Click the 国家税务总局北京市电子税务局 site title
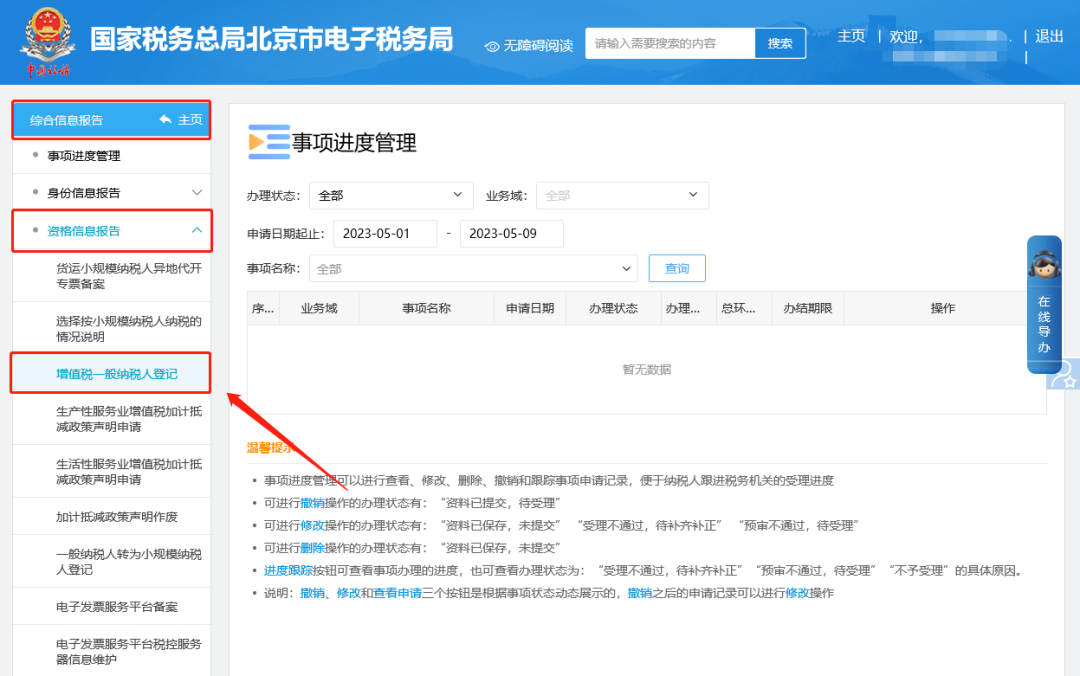The width and height of the screenshot is (1080, 676). point(271,39)
